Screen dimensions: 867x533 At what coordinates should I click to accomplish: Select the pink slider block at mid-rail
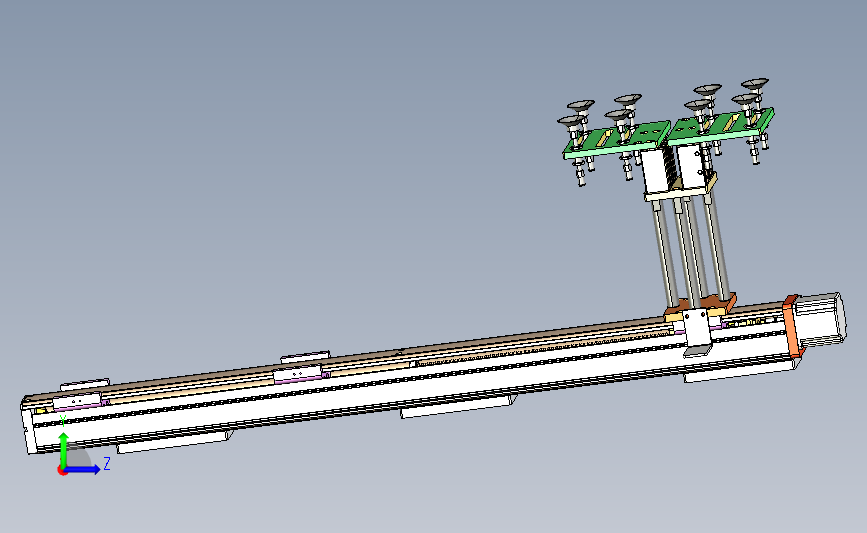pos(298,375)
